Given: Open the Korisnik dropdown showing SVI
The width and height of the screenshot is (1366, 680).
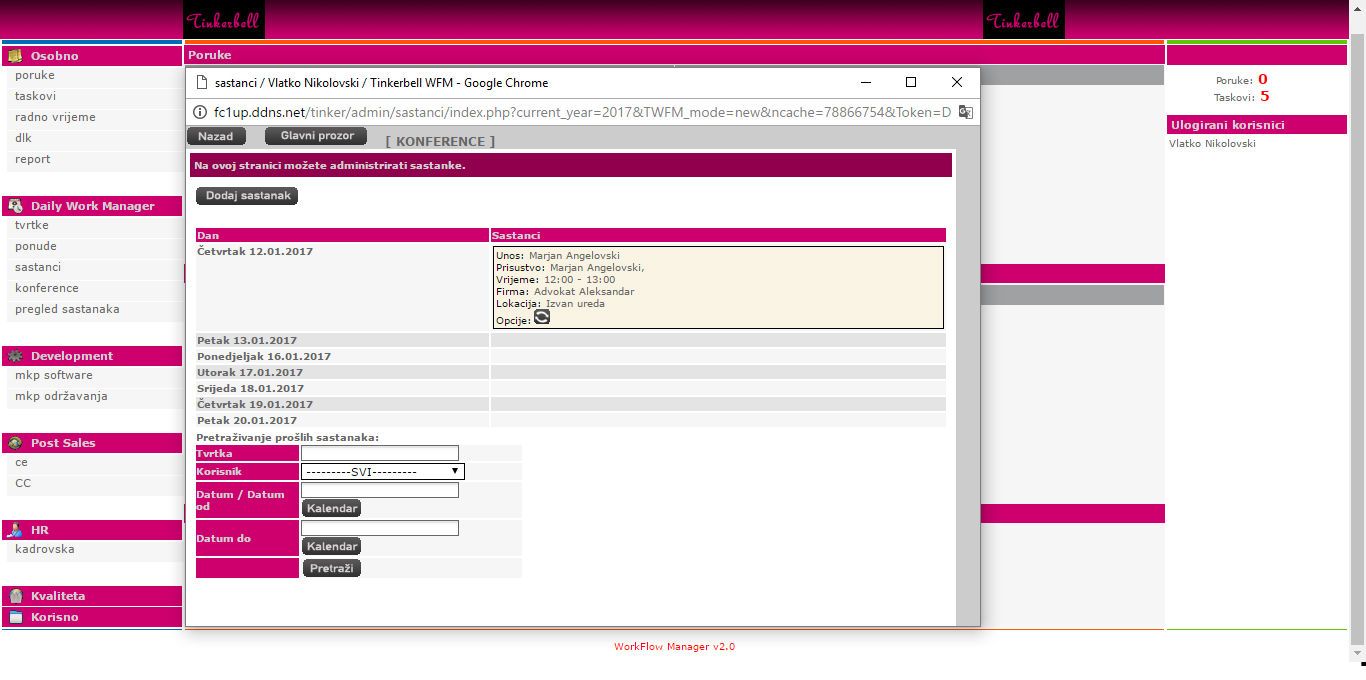Looking at the screenshot, I should [382, 471].
